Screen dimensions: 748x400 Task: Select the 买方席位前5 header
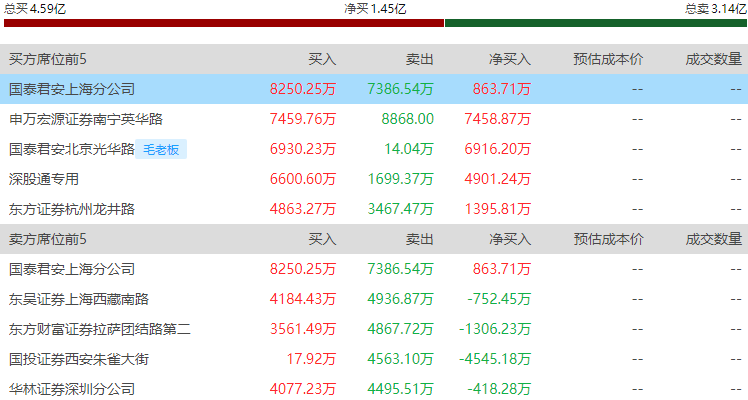pyautogui.click(x=48, y=59)
